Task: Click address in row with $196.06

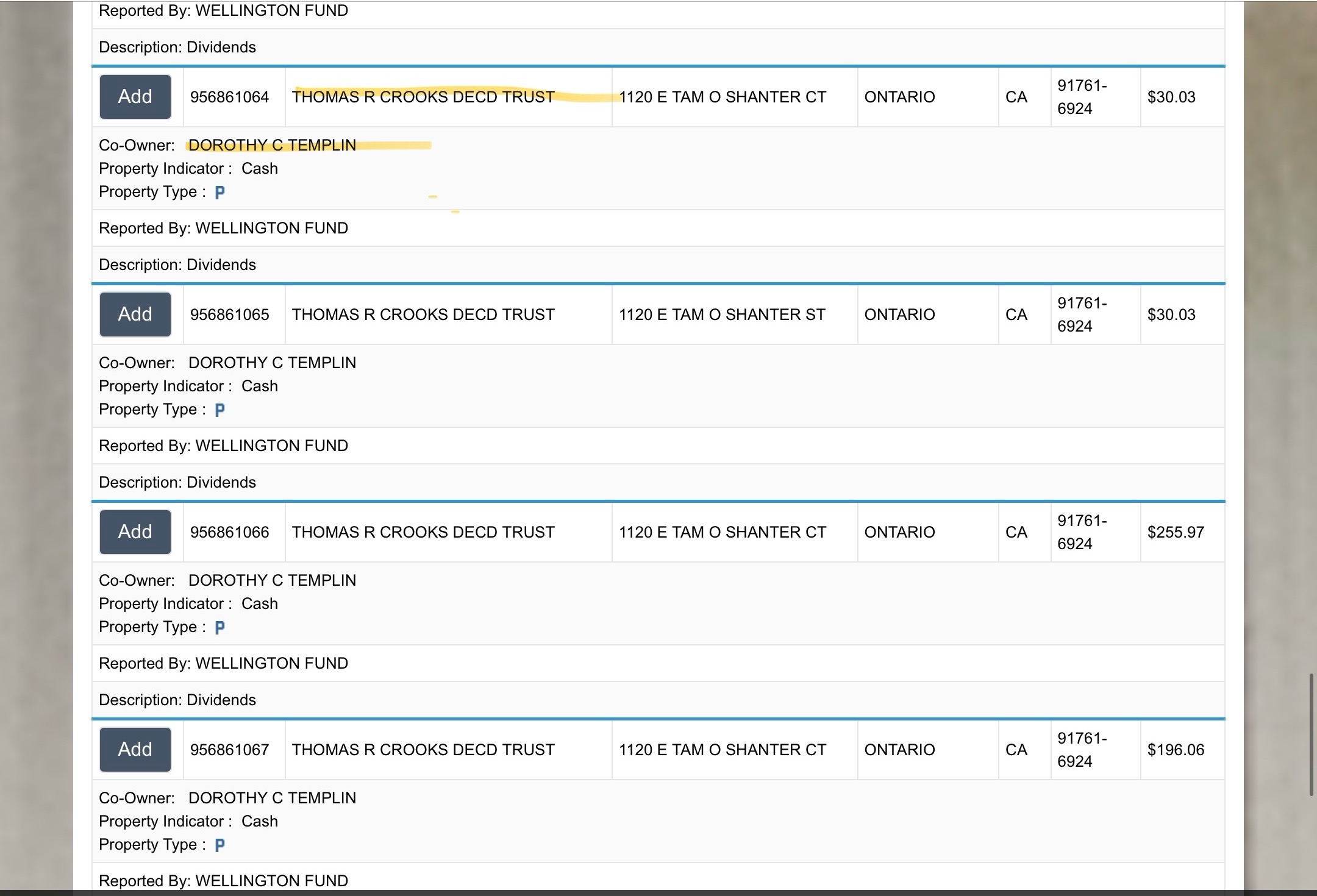Action: pos(723,750)
